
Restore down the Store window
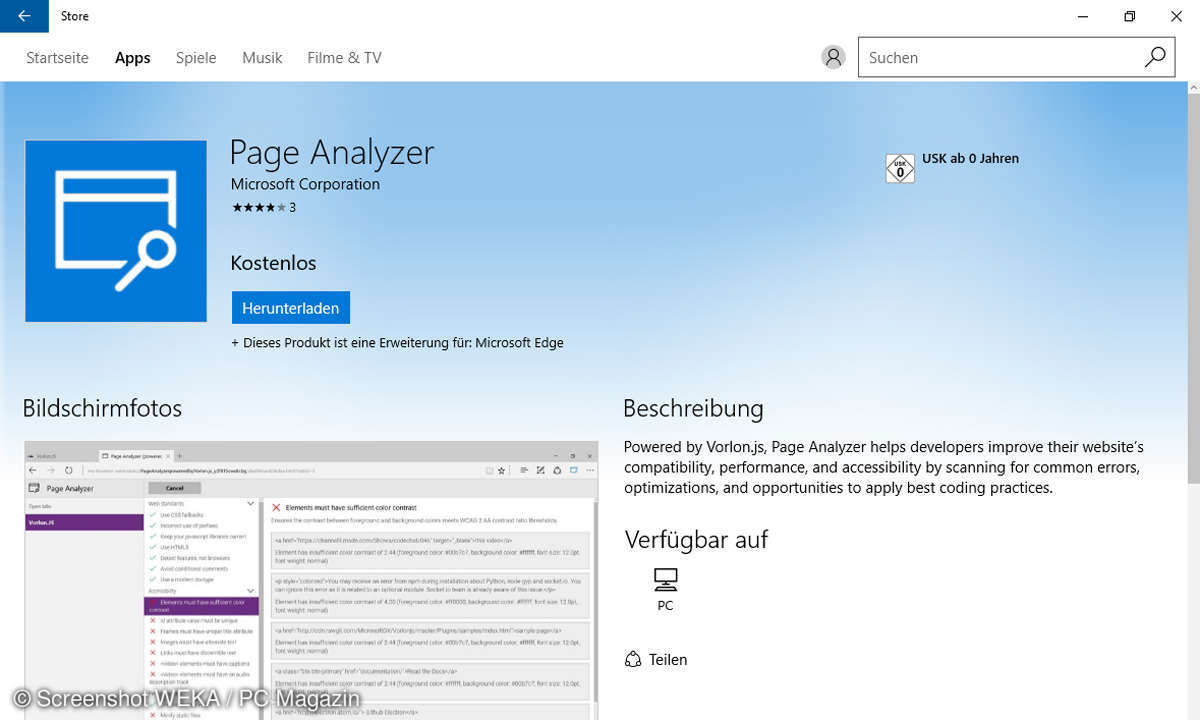click(1129, 16)
